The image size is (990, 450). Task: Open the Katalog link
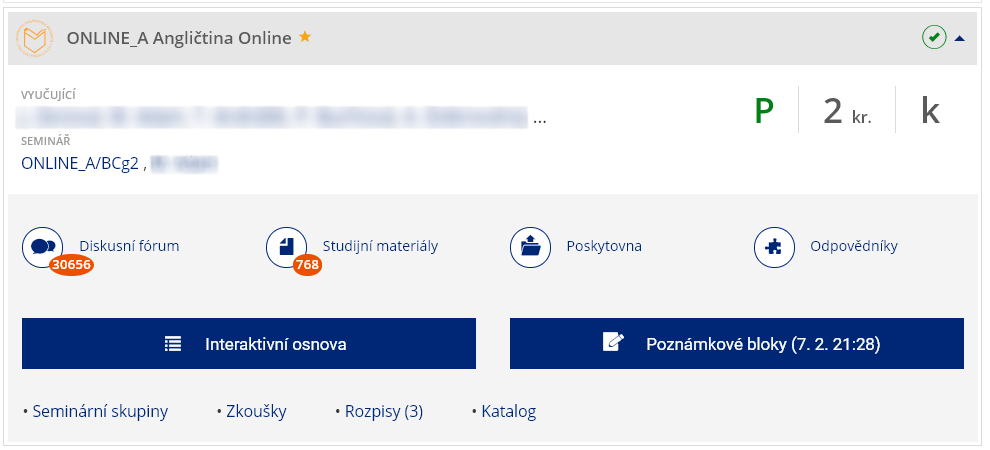pos(508,411)
